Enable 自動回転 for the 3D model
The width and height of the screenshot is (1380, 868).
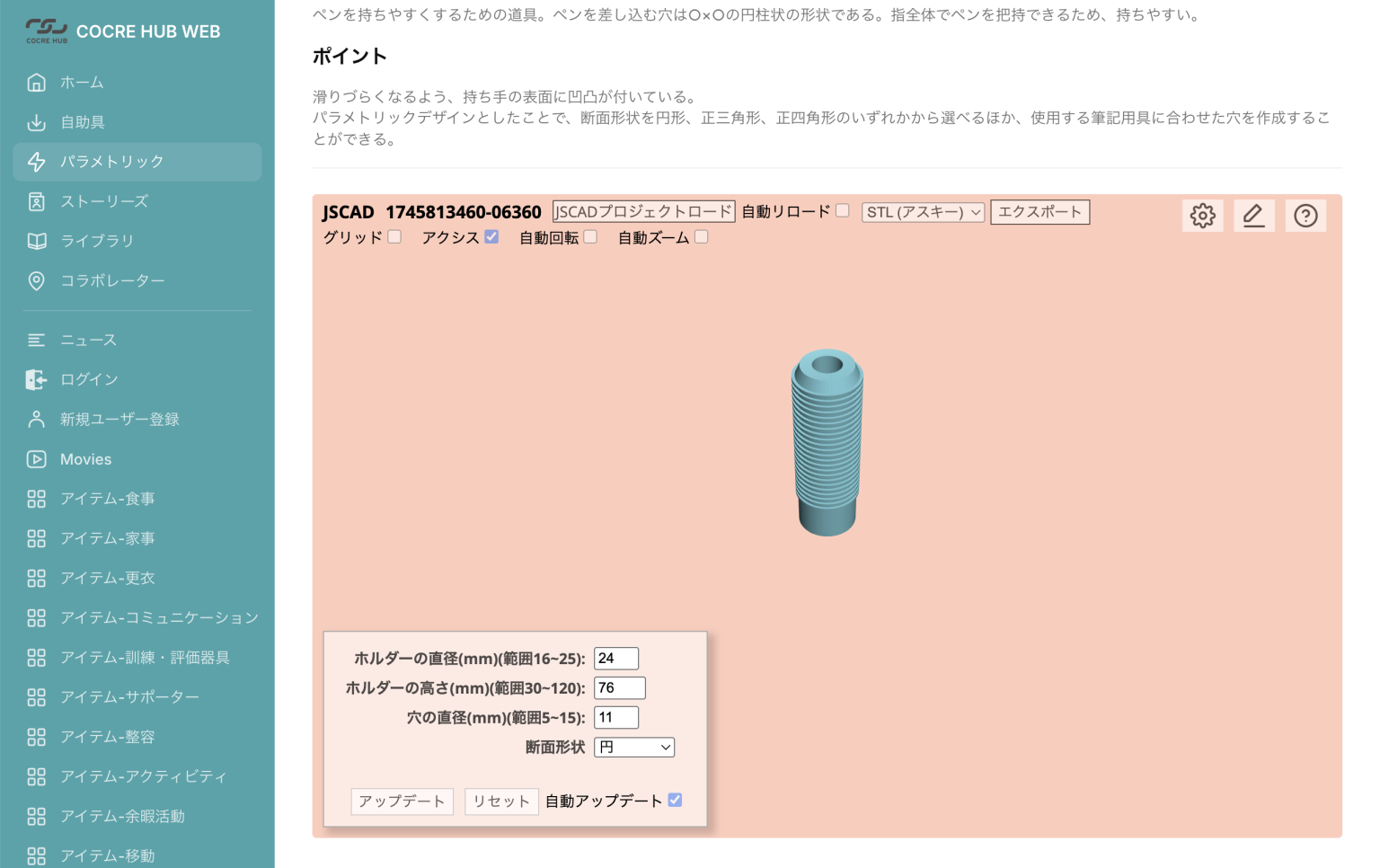590,235
